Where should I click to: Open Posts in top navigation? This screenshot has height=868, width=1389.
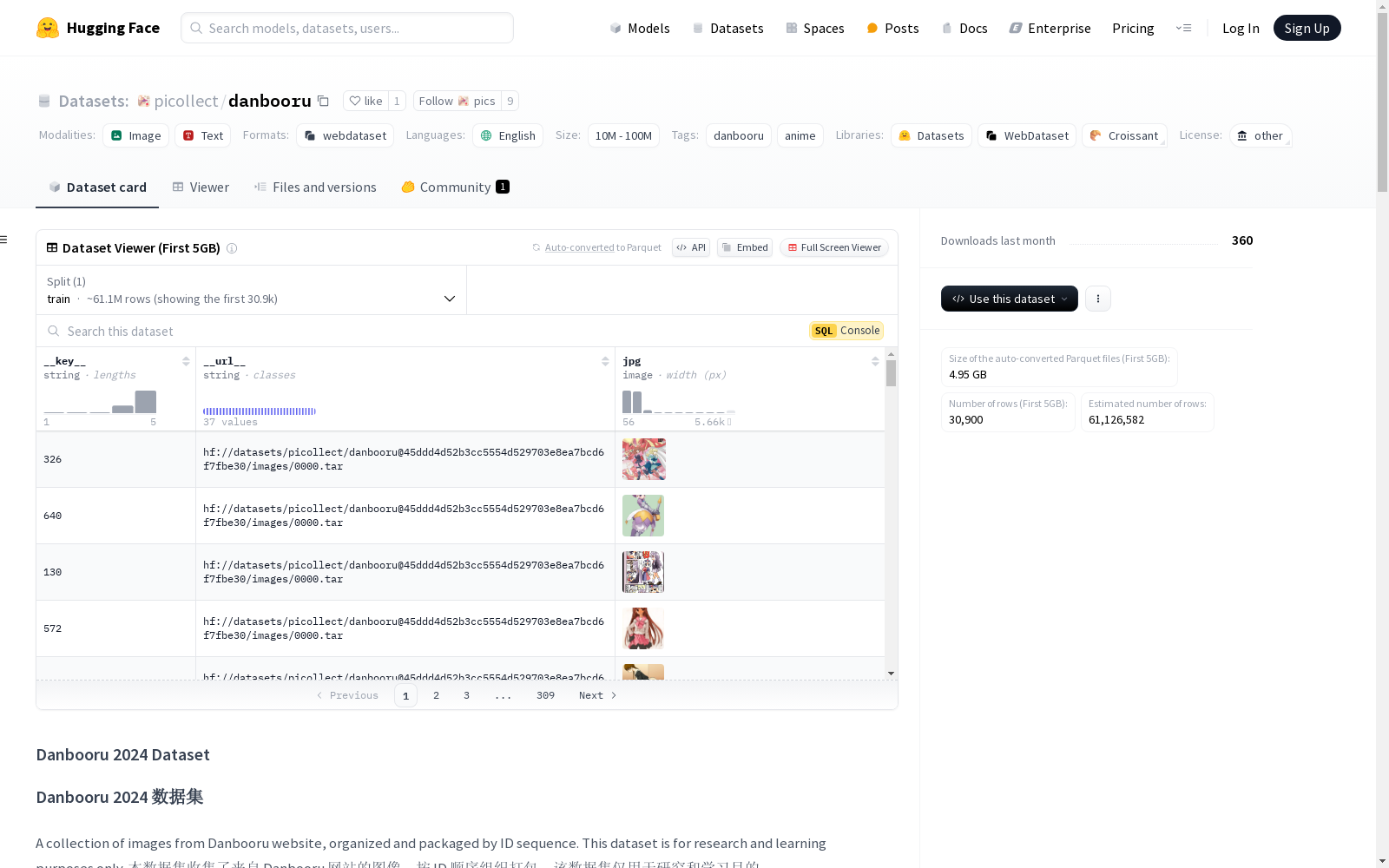click(x=892, y=28)
